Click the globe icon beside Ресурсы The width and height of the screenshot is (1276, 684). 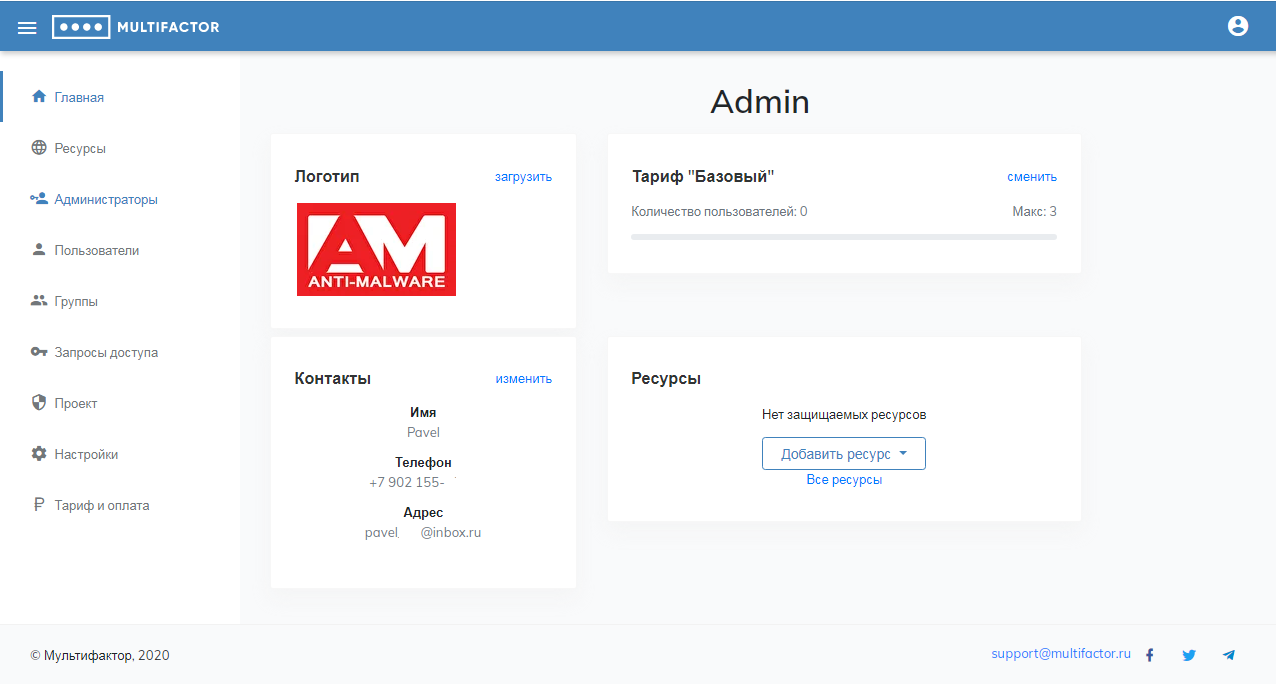[x=39, y=148]
